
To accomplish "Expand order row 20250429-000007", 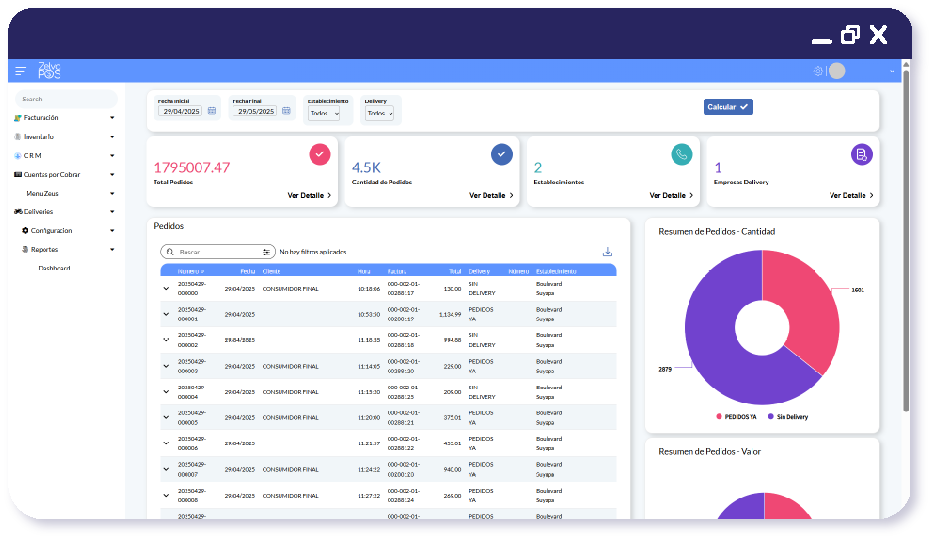I will coord(166,469).
